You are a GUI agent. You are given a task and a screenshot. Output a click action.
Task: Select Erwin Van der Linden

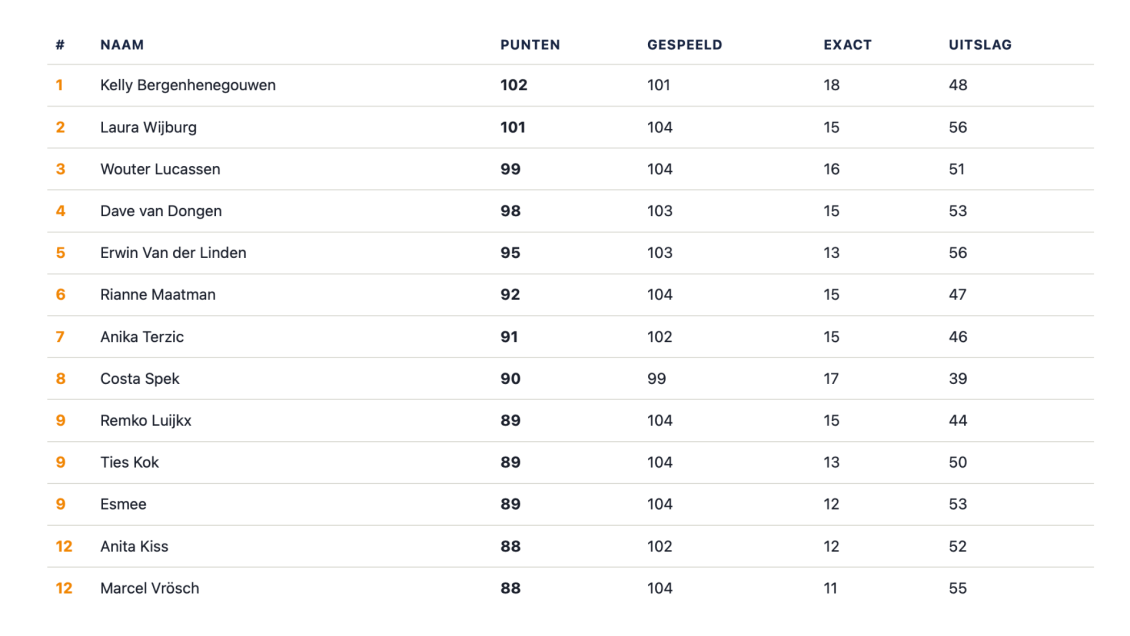[x=173, y=253]
